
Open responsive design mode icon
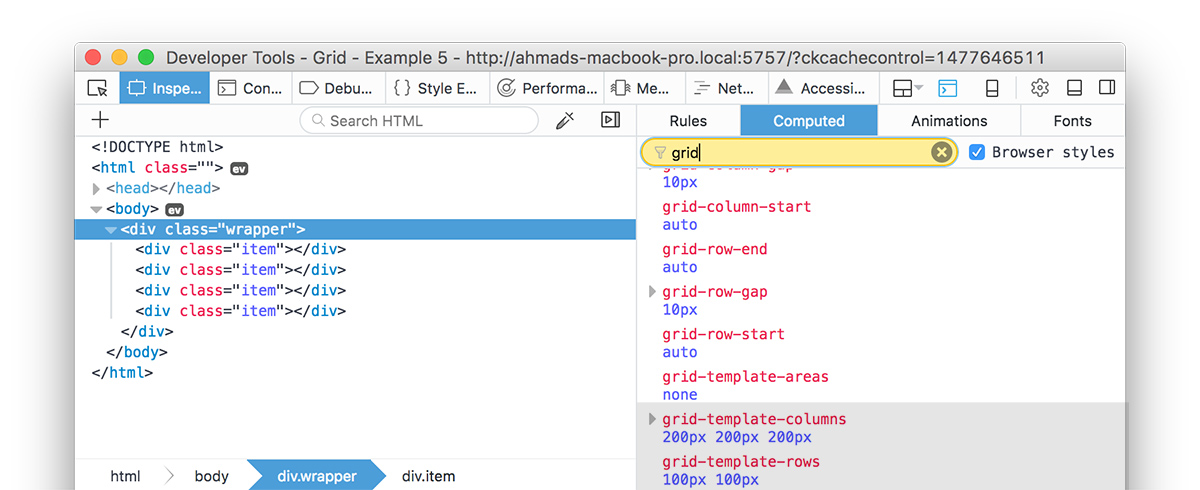point(992,88)
